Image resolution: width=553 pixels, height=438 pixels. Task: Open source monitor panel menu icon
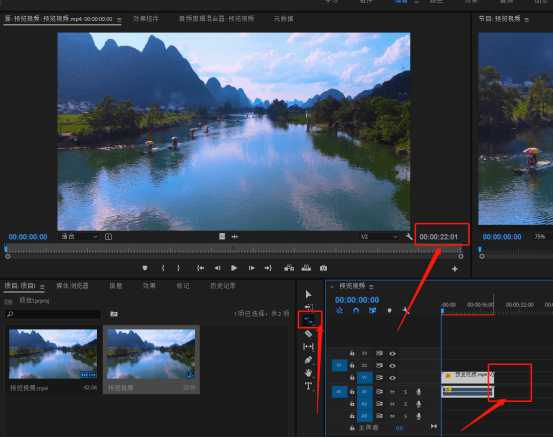click(119, 20)
